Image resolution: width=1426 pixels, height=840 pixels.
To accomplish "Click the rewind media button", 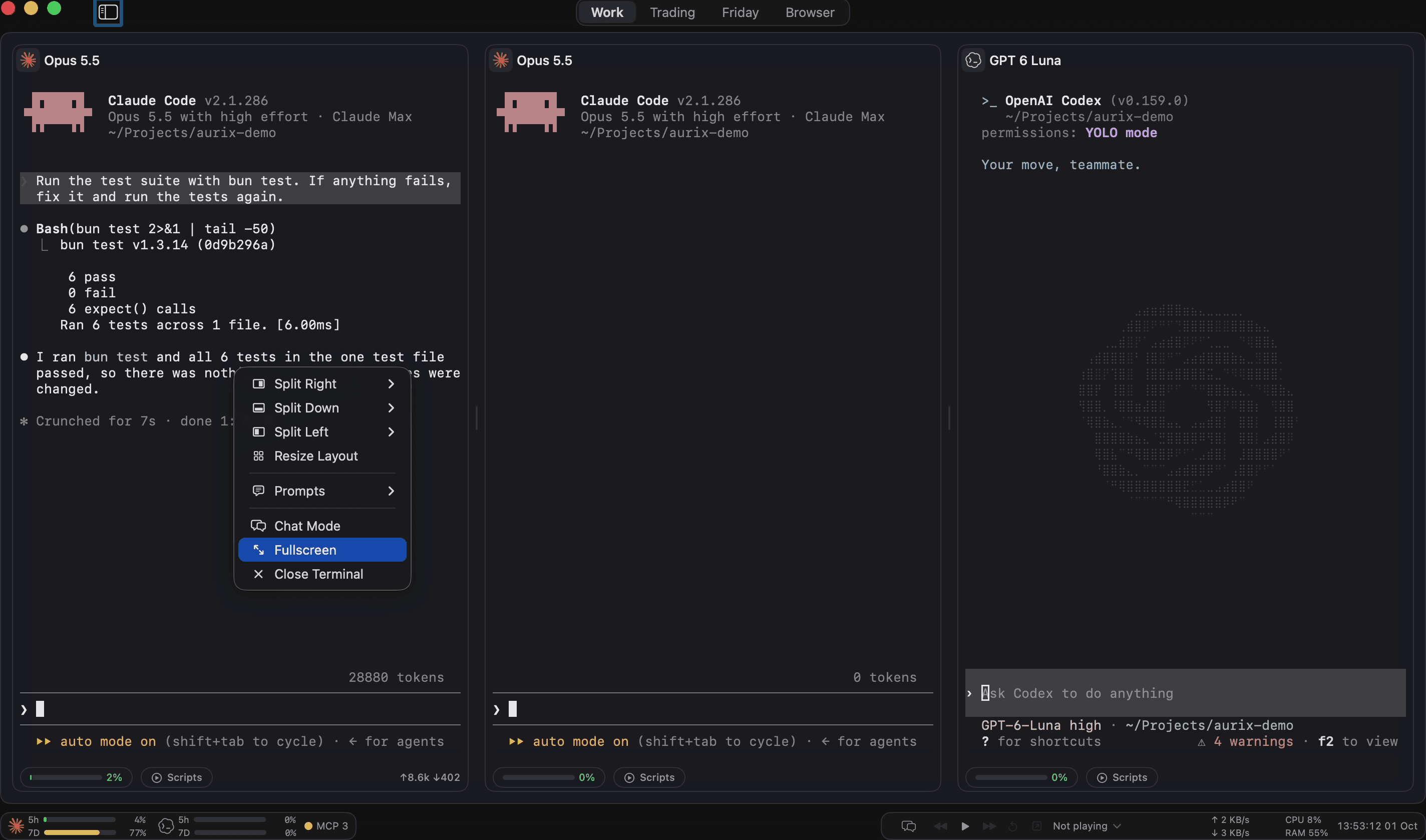I will tap(940, 826).
